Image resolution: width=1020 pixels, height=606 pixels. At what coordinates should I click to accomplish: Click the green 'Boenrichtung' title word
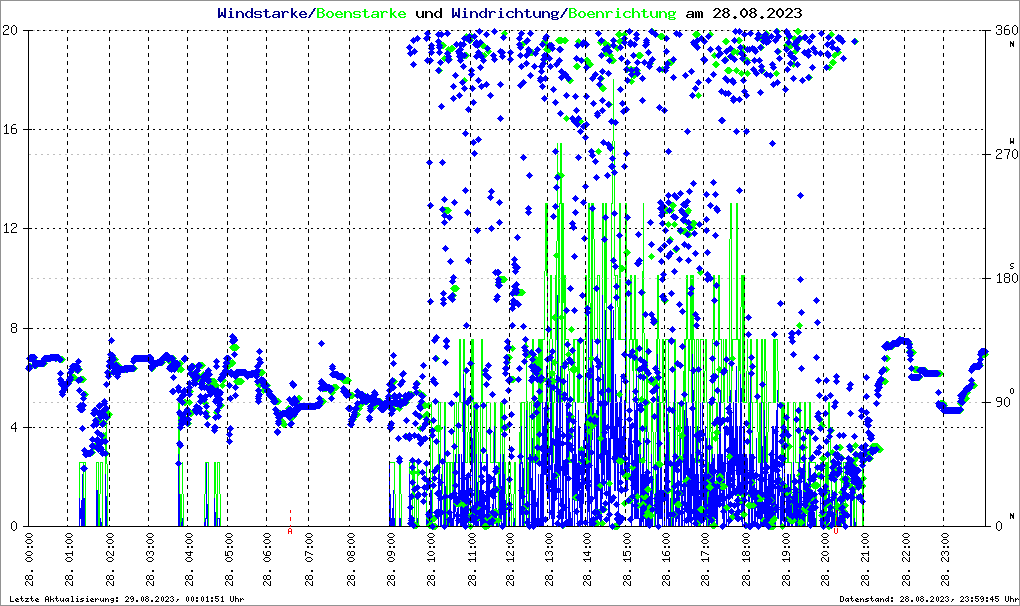[x=622, y=13]
